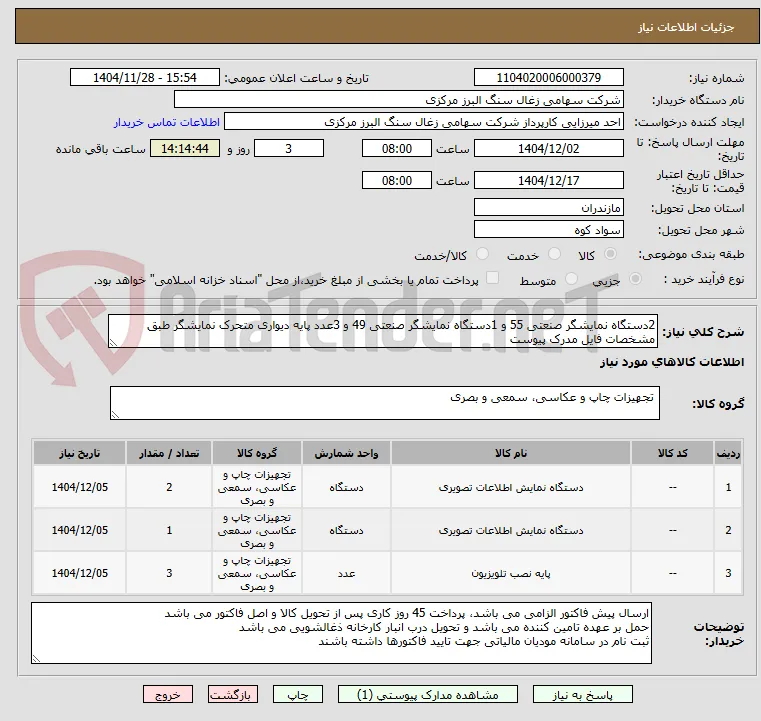This screenshot has height=721, width=761.
Task: Click the شماره نیاز field 1104020006000379
Action: point(548,78)
